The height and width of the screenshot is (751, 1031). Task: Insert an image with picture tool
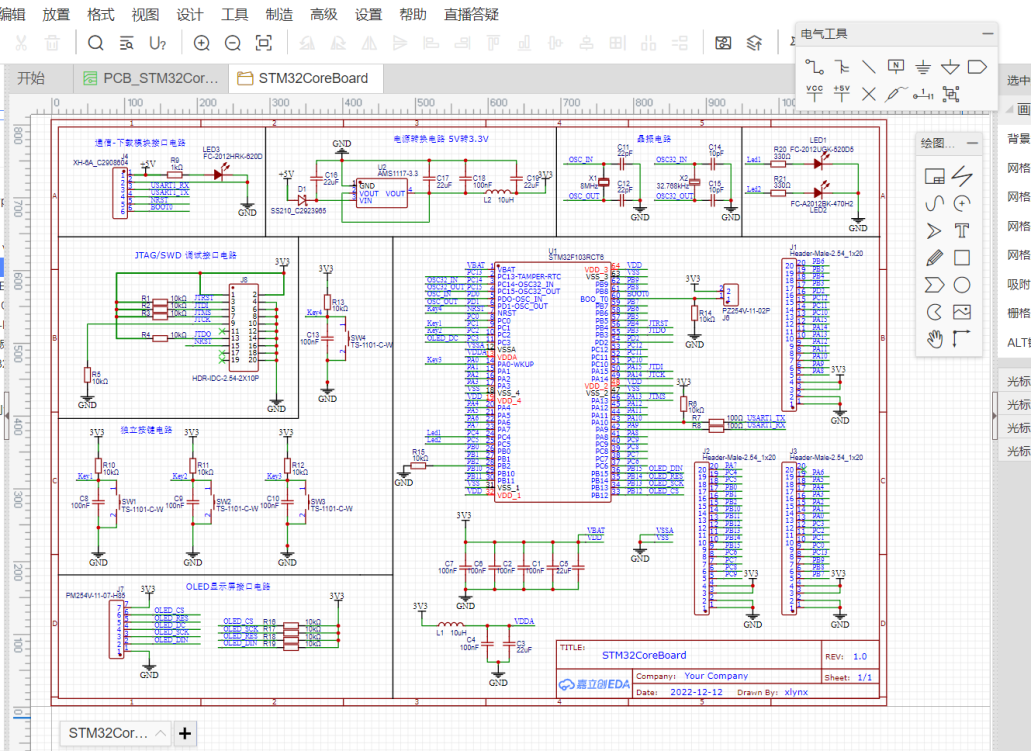tap(962, 311)
